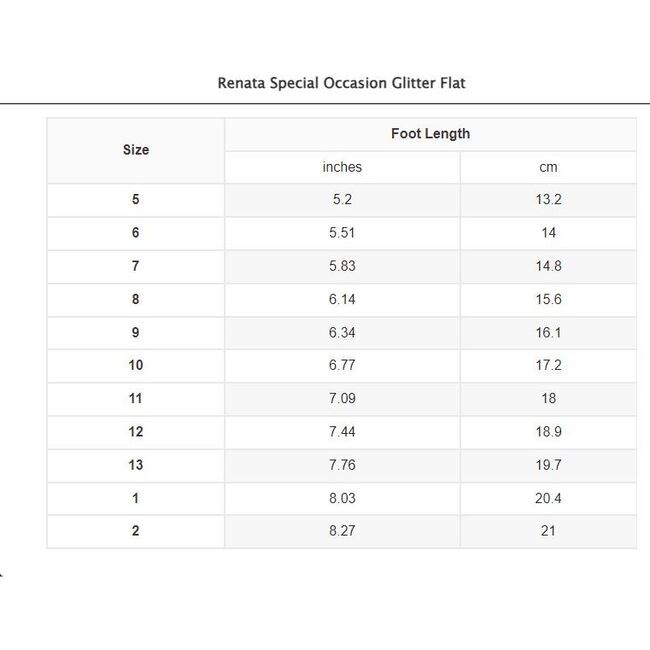
Task: Click the inches subheader cell
Action: tap(342, 167)
